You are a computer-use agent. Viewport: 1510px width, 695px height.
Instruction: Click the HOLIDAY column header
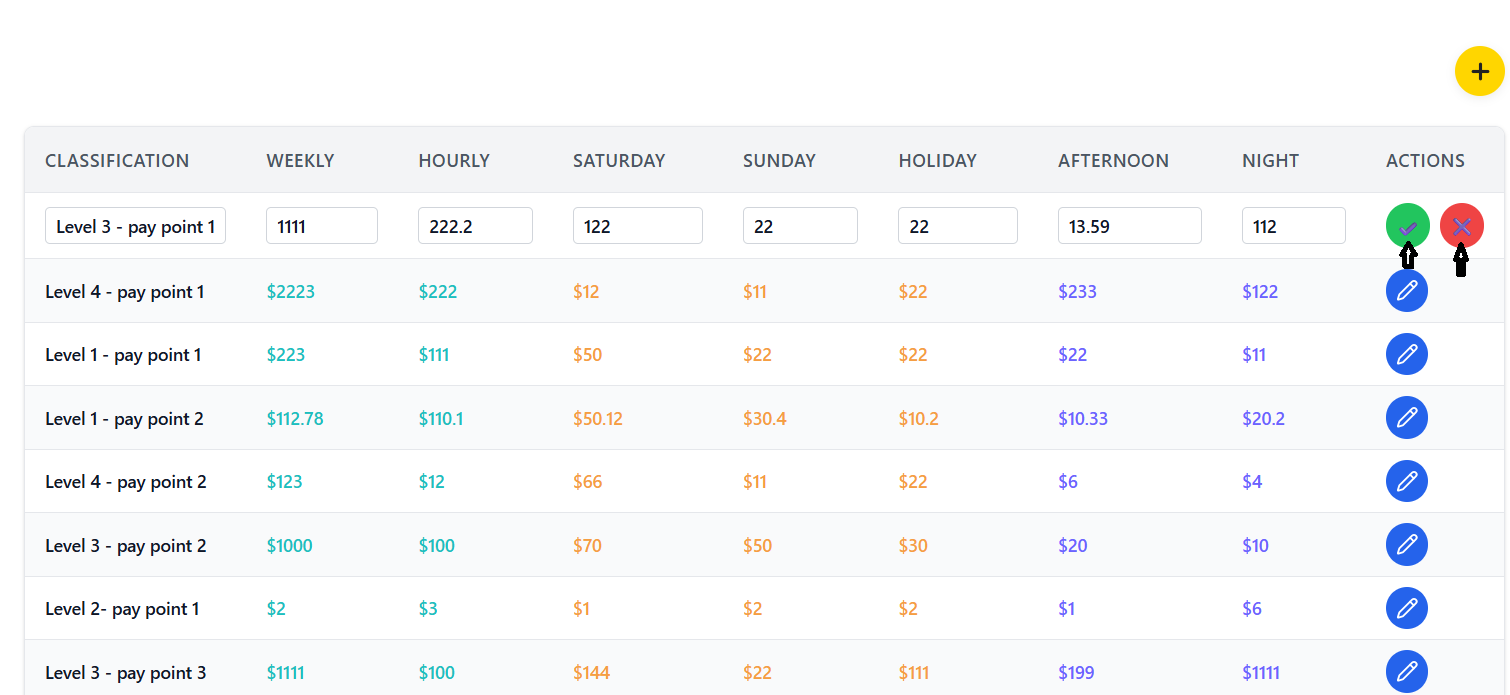pos(938,160)
